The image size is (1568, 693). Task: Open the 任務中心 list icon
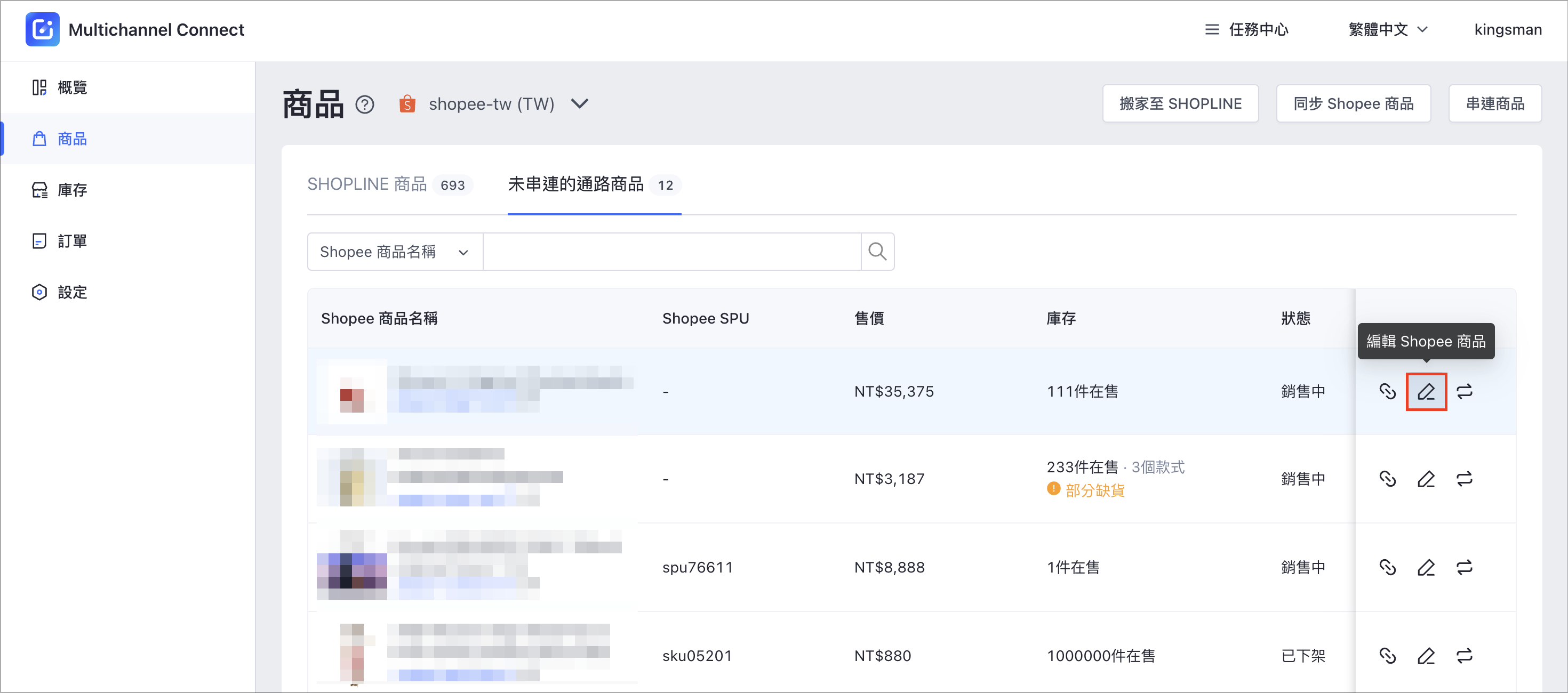click(x=1212, y=29)
